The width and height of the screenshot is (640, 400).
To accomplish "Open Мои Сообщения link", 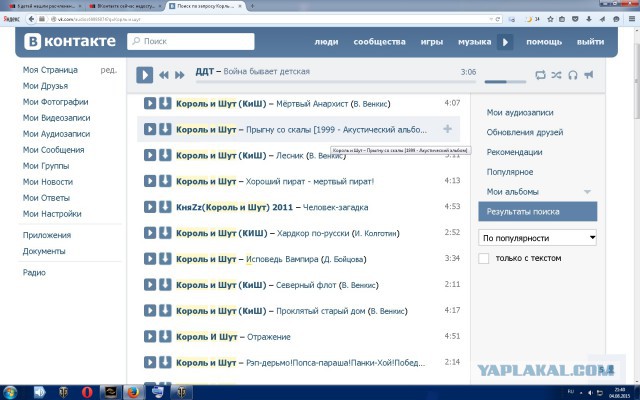I will point(53,150).
